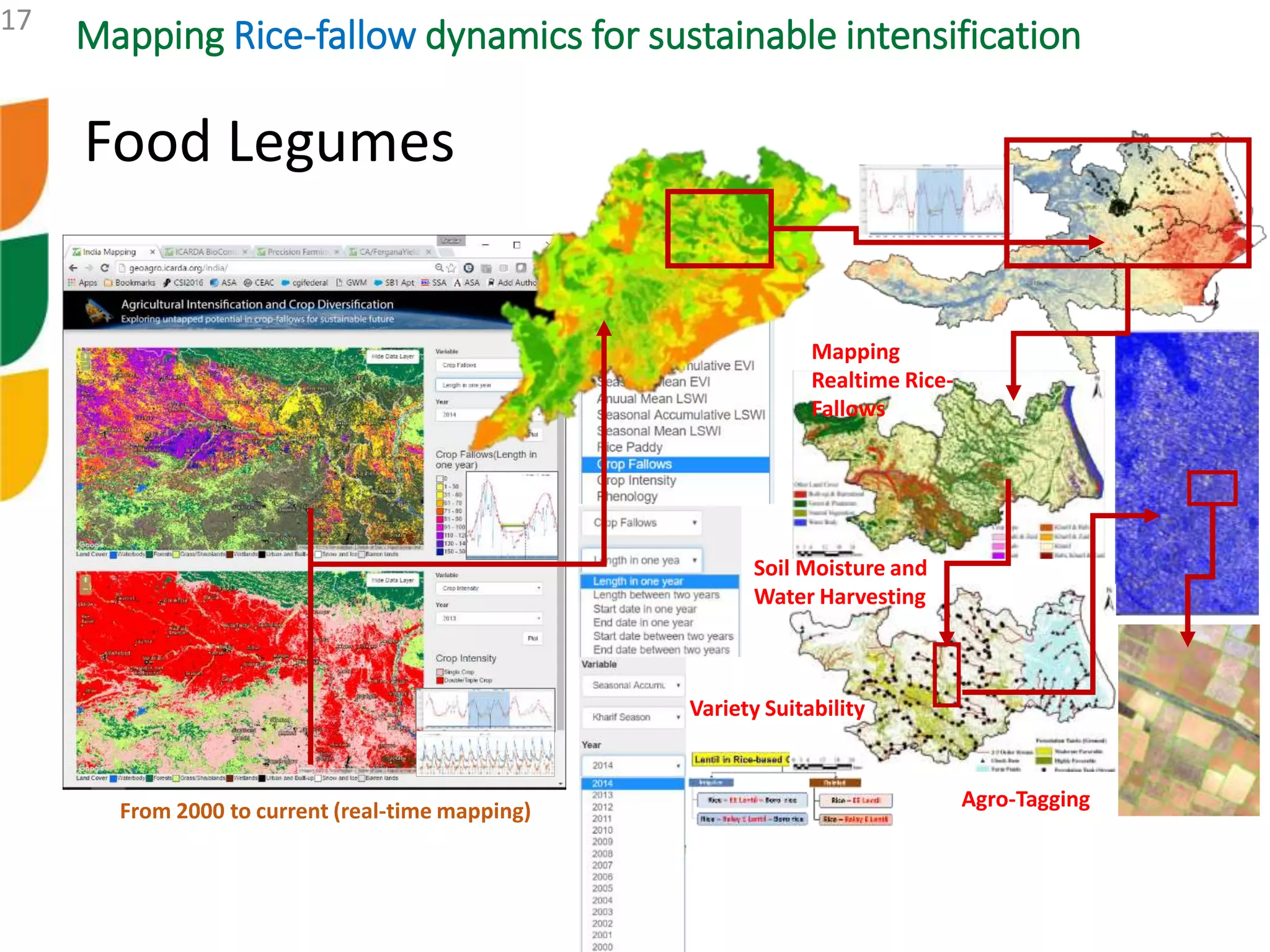The width and height of the screenshot is (1270, 952).
Task: Open the enlarged Year 2014 dropdown
Action: click(633, 765)
